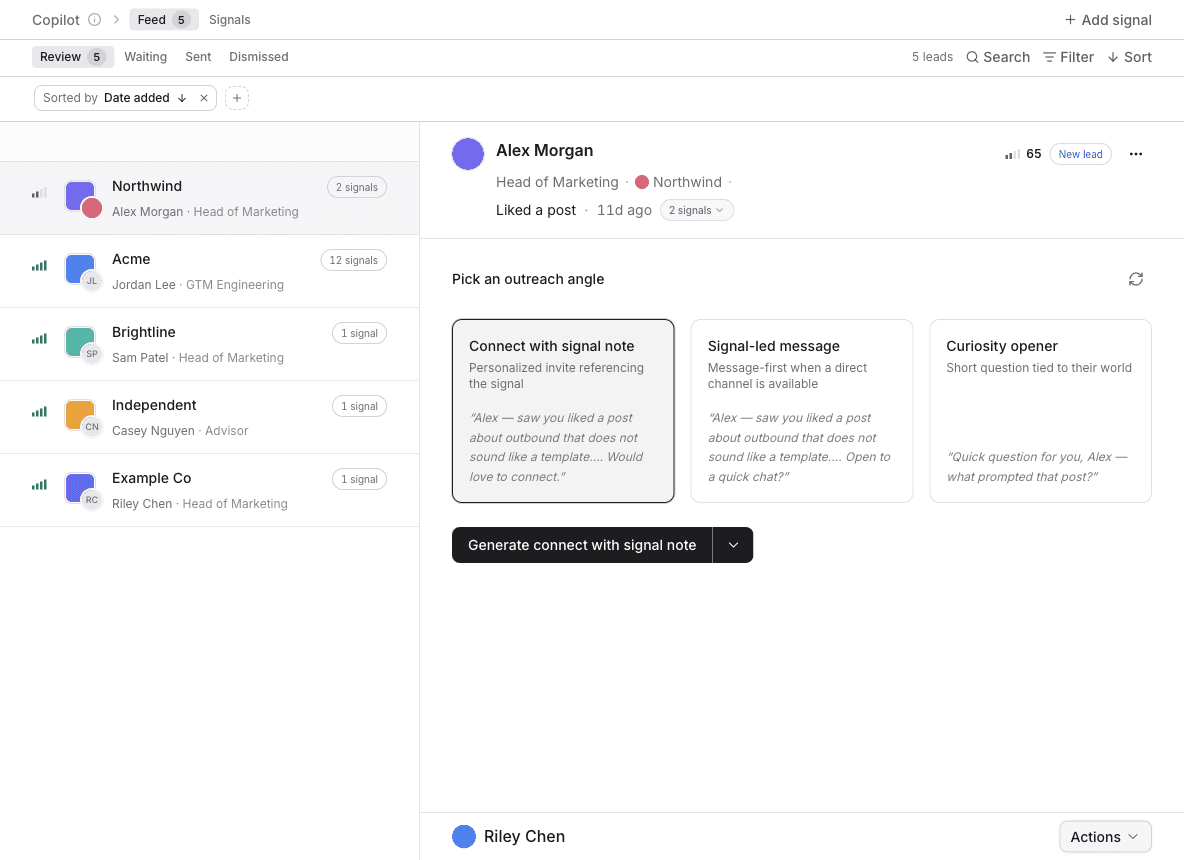This screenshot has height=860, width=1184.
Task: Click the Add signal plus button
Action: click(x=1108, y=20)
